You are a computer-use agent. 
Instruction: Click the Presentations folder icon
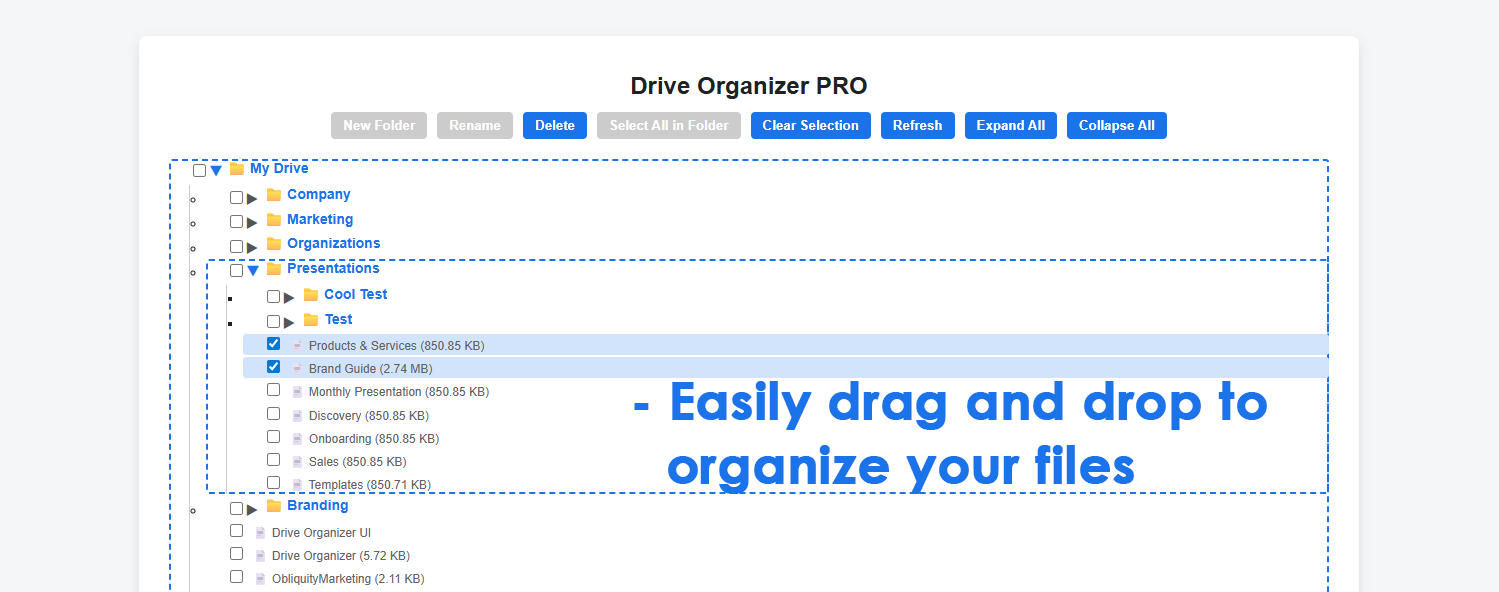tap(274, 268)
